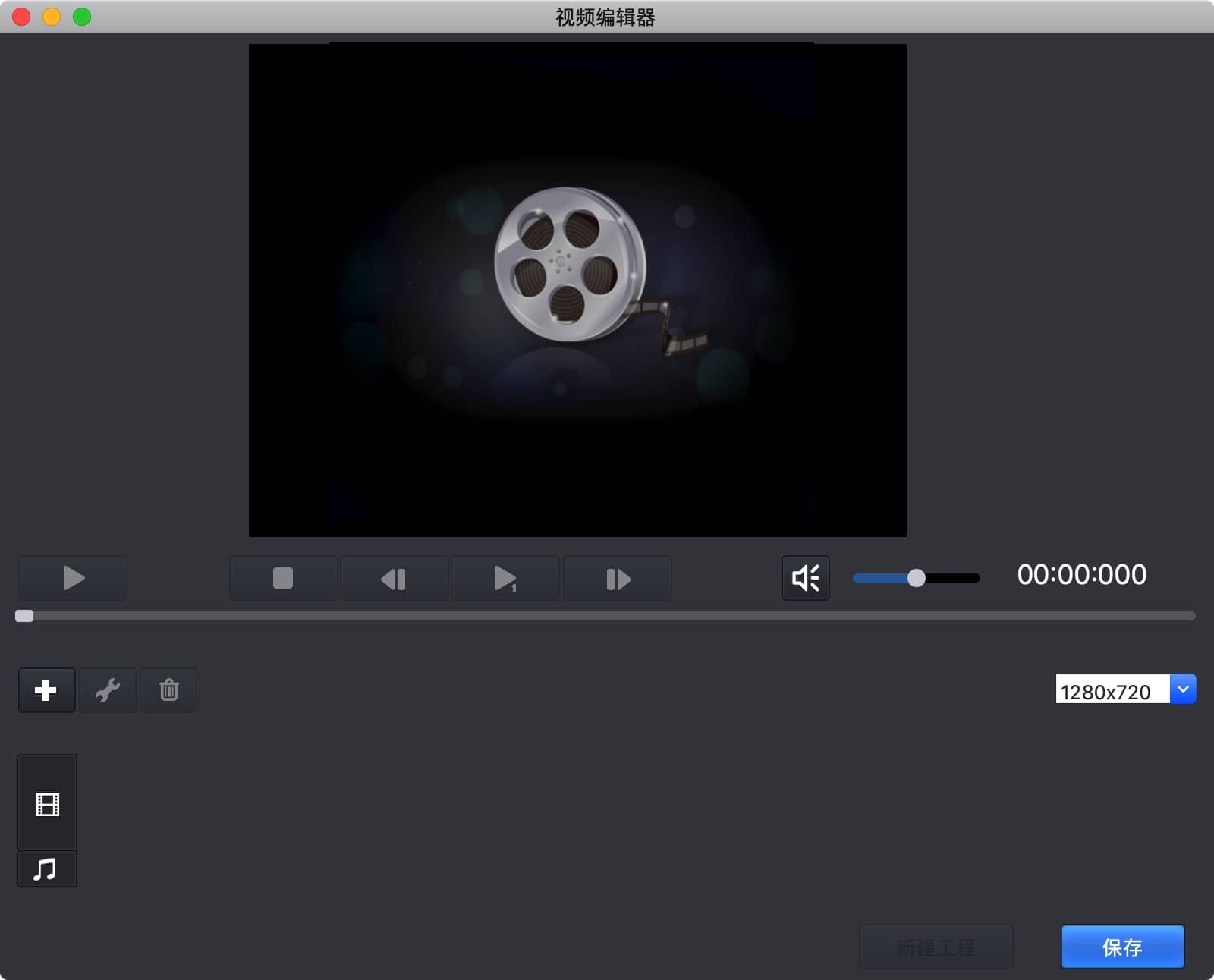1214x980 pixels.
Task: Click the 新建工程 button
Action: click(936, 947)
